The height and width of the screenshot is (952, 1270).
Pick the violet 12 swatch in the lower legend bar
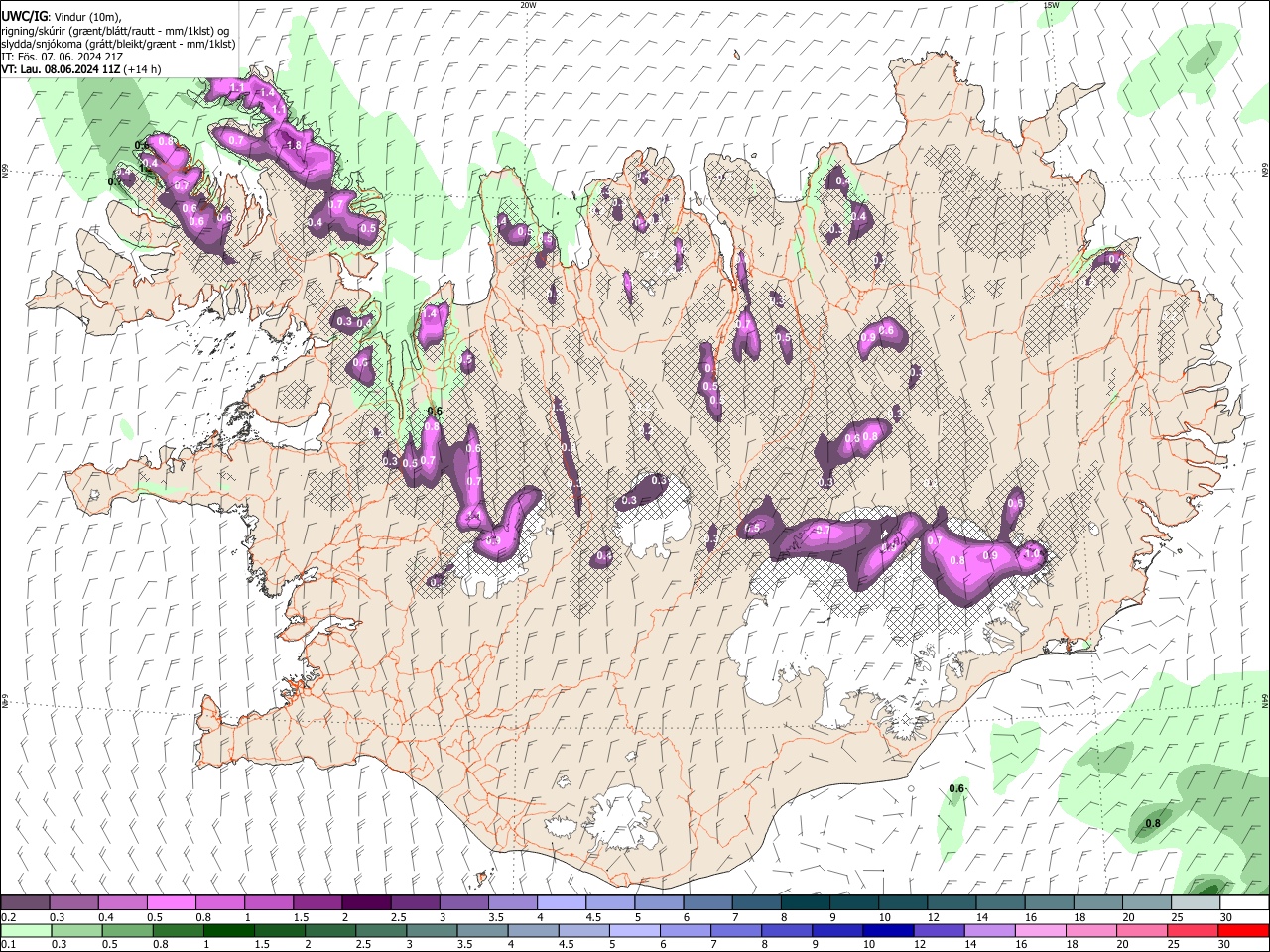click(x=939, y=930)
